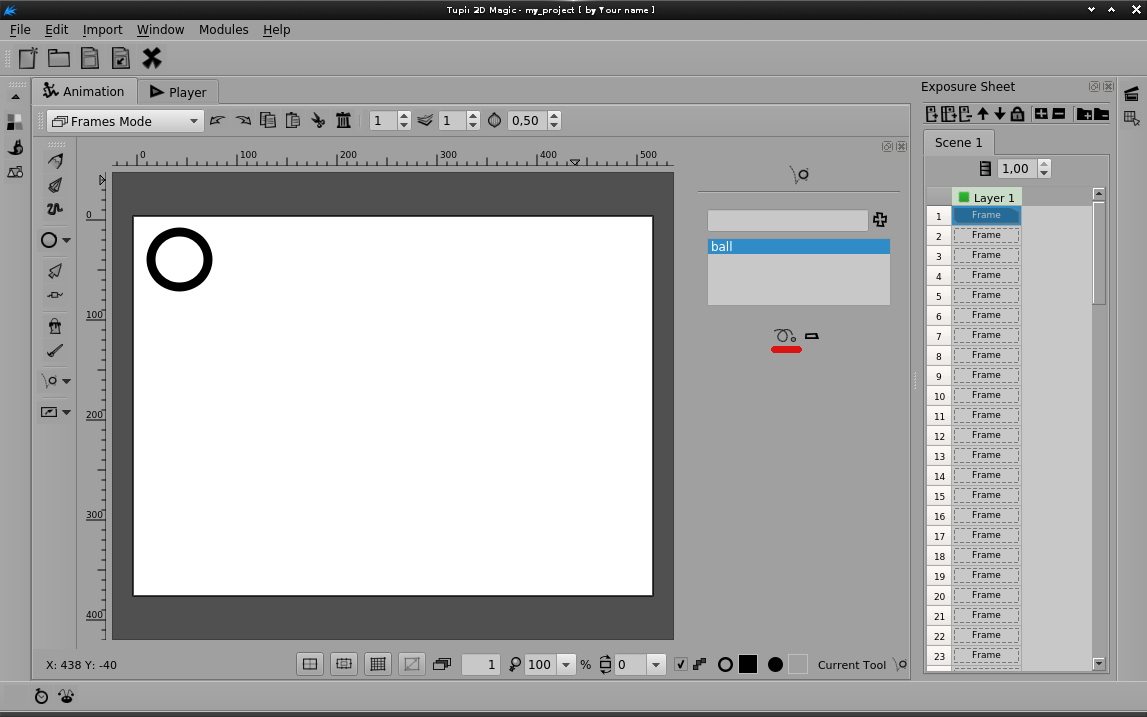This screenshot has height=717, width=1147.
Task: Click the X close project icon
Action: 152,58
